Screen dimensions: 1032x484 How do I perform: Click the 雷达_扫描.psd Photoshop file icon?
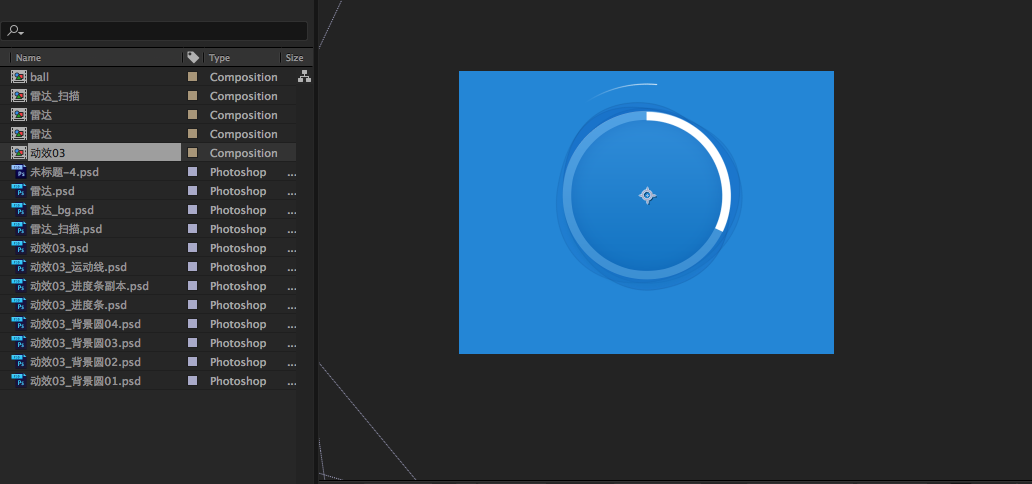click(x=18, y=229)
